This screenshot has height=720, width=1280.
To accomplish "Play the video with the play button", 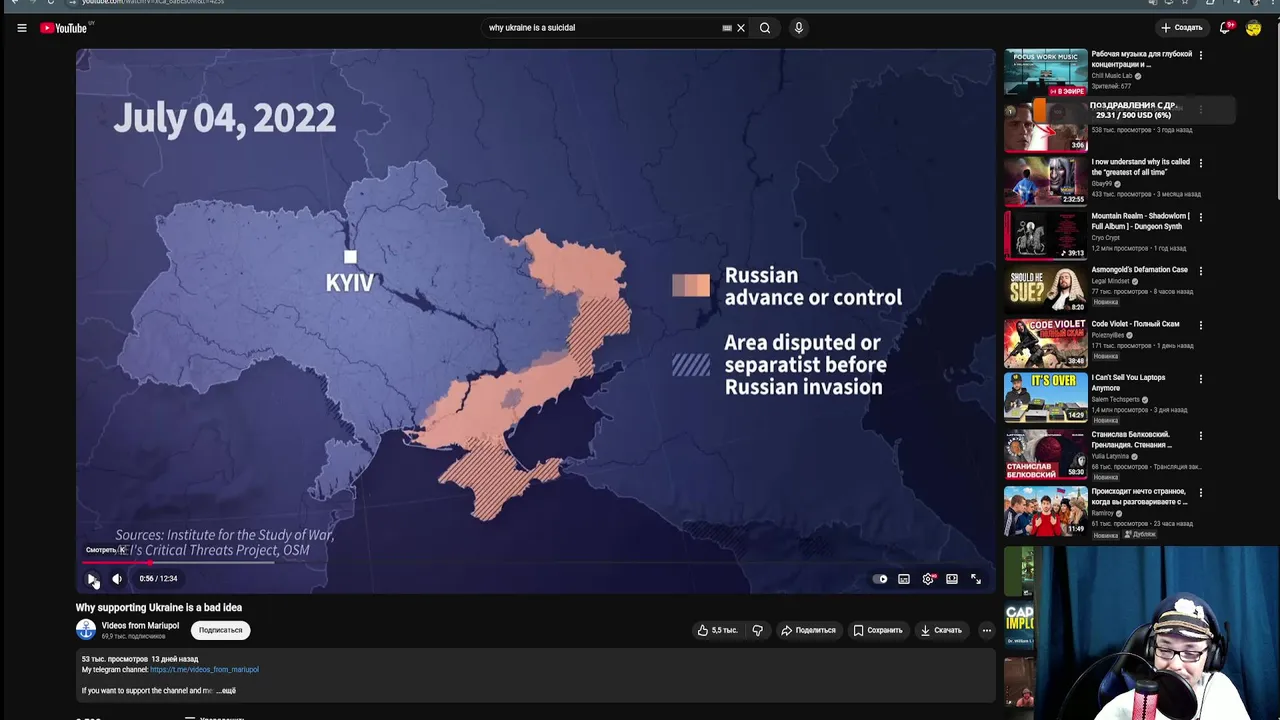I will tap(92, 579).
